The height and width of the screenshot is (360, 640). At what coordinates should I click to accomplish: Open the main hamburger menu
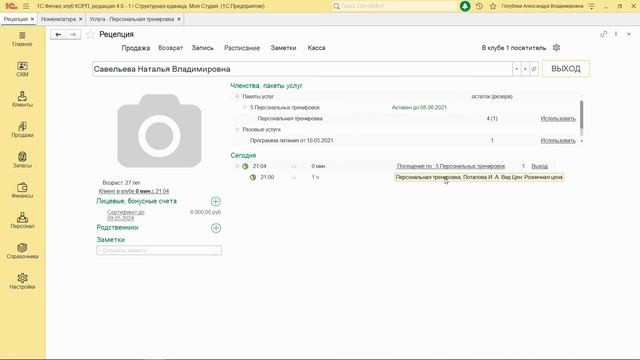click(26, 6)
